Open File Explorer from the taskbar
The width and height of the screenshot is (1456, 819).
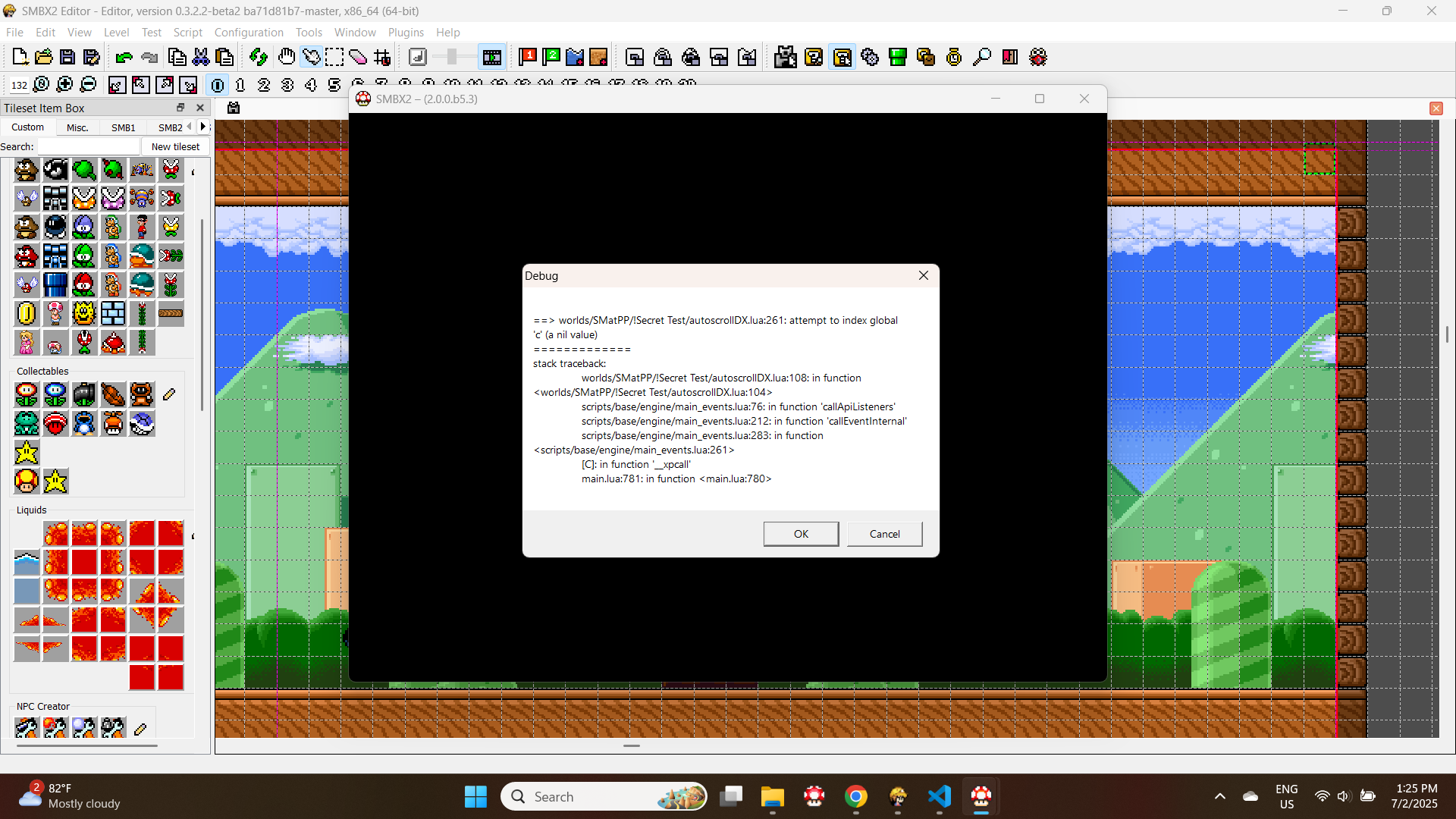pos(773,796)
